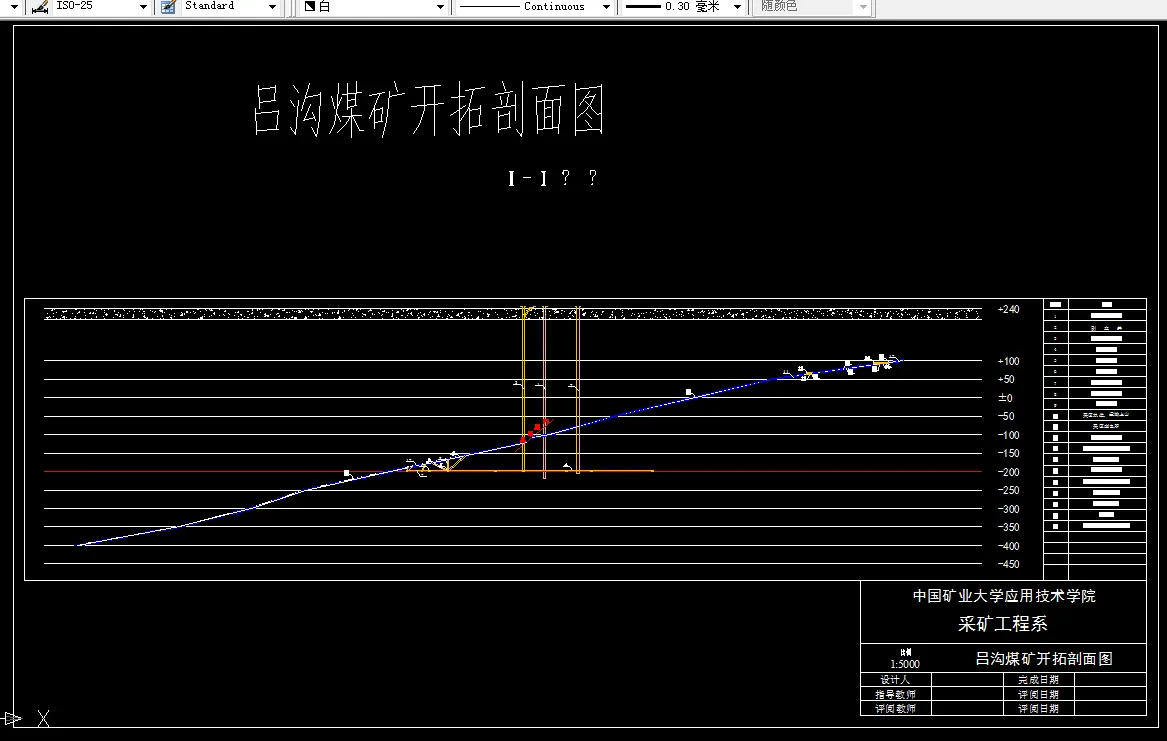Select the -150 elevation label
This screenshot has height=741, width=1167.
pos(1008,453)
